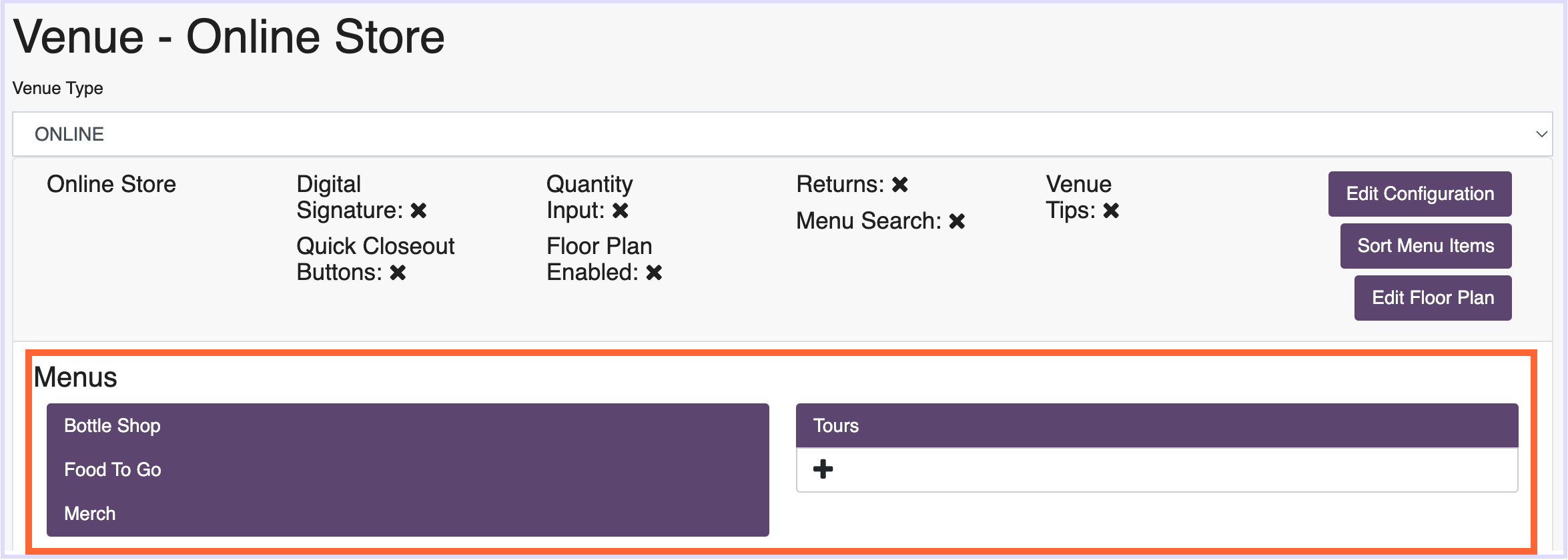This screenshot has height=560, width=1568.
Task: Click the plus icon under Tours
Action: (823, 469)
